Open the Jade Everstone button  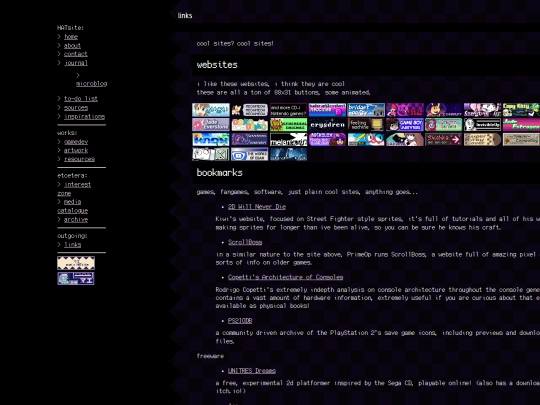[211, 125]
